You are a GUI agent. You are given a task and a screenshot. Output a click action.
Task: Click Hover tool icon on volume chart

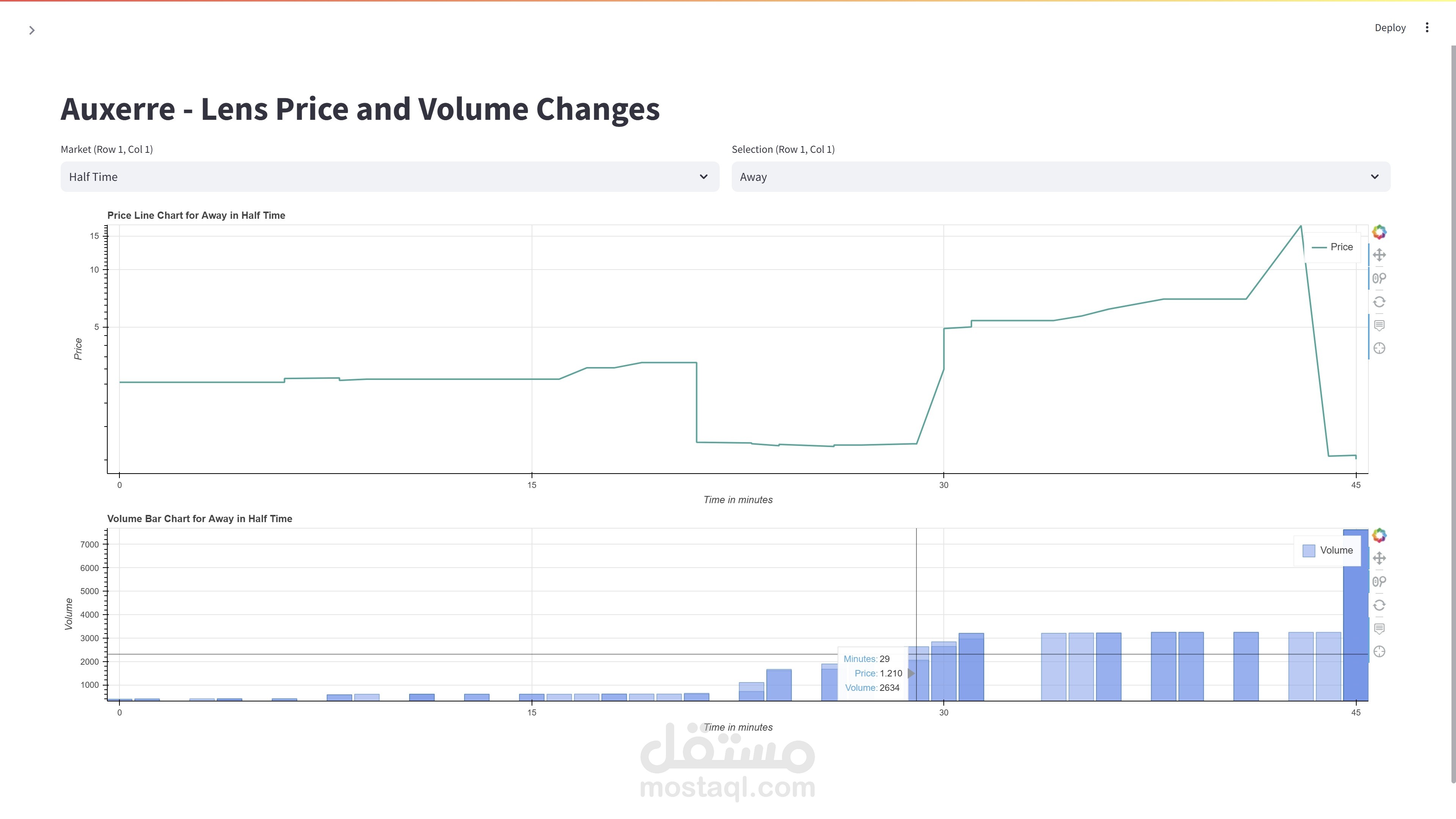click(1379, 629)
